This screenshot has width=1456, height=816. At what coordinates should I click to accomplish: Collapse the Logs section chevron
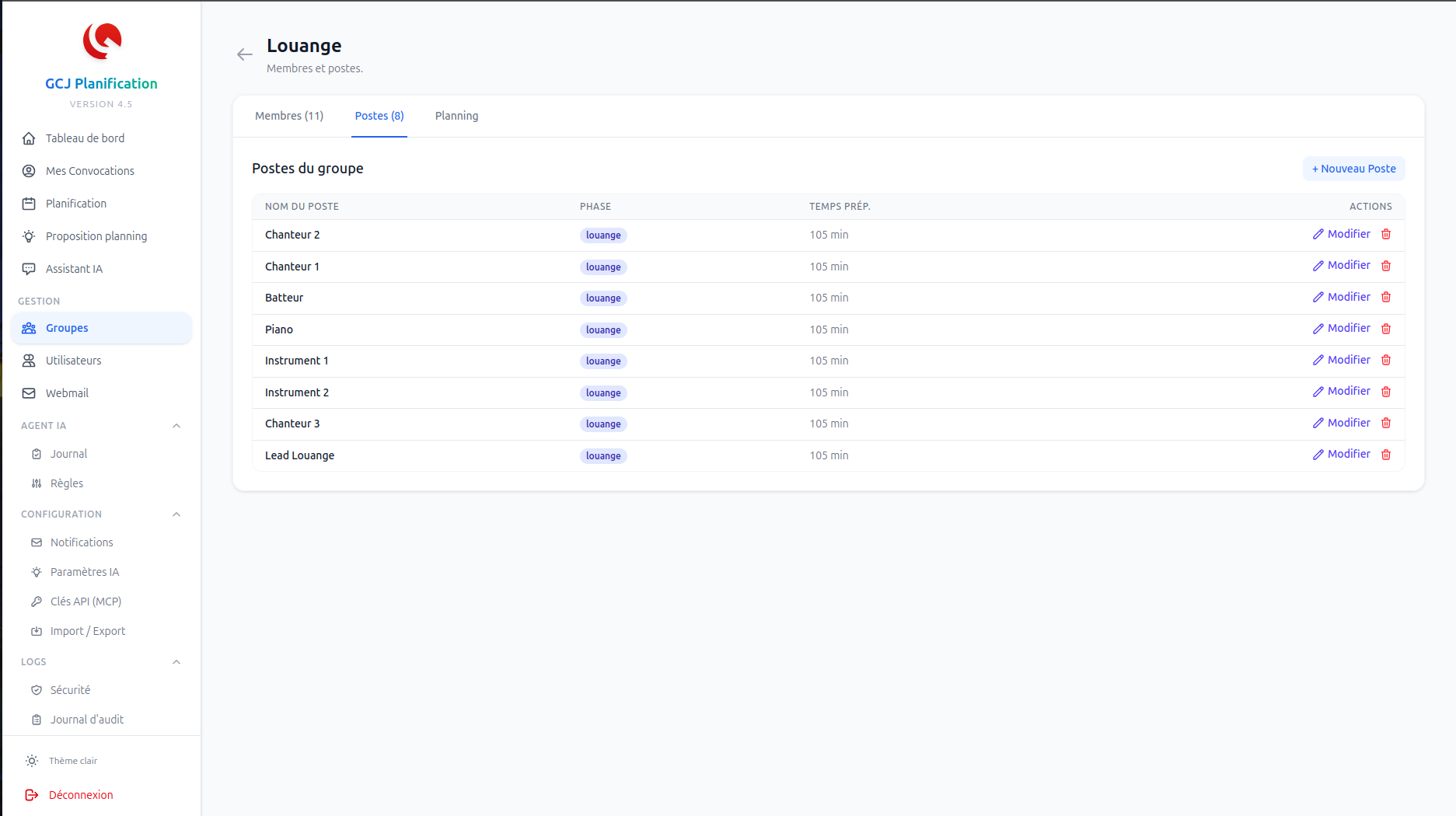[176, 662]
